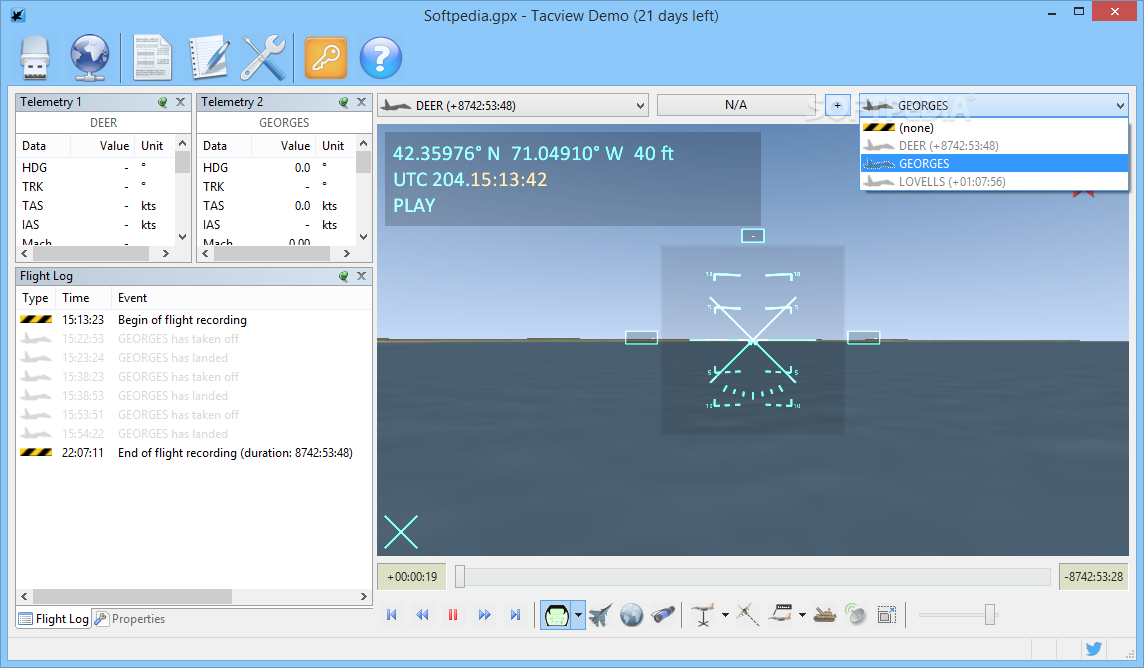The height and width of the screenshot is (668, 1144).
Task: Click the right arrow of Flight Log's horizontal scrollbar
Action: (x=364, y=597)
